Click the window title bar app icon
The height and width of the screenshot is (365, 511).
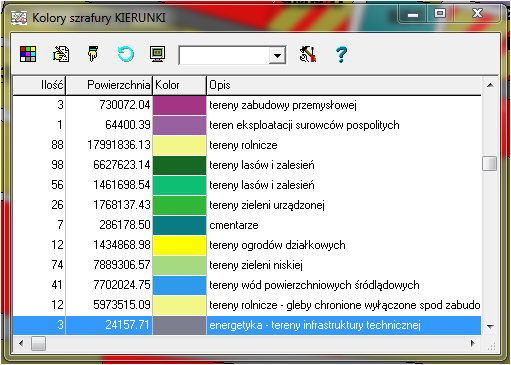click(19, 17)
